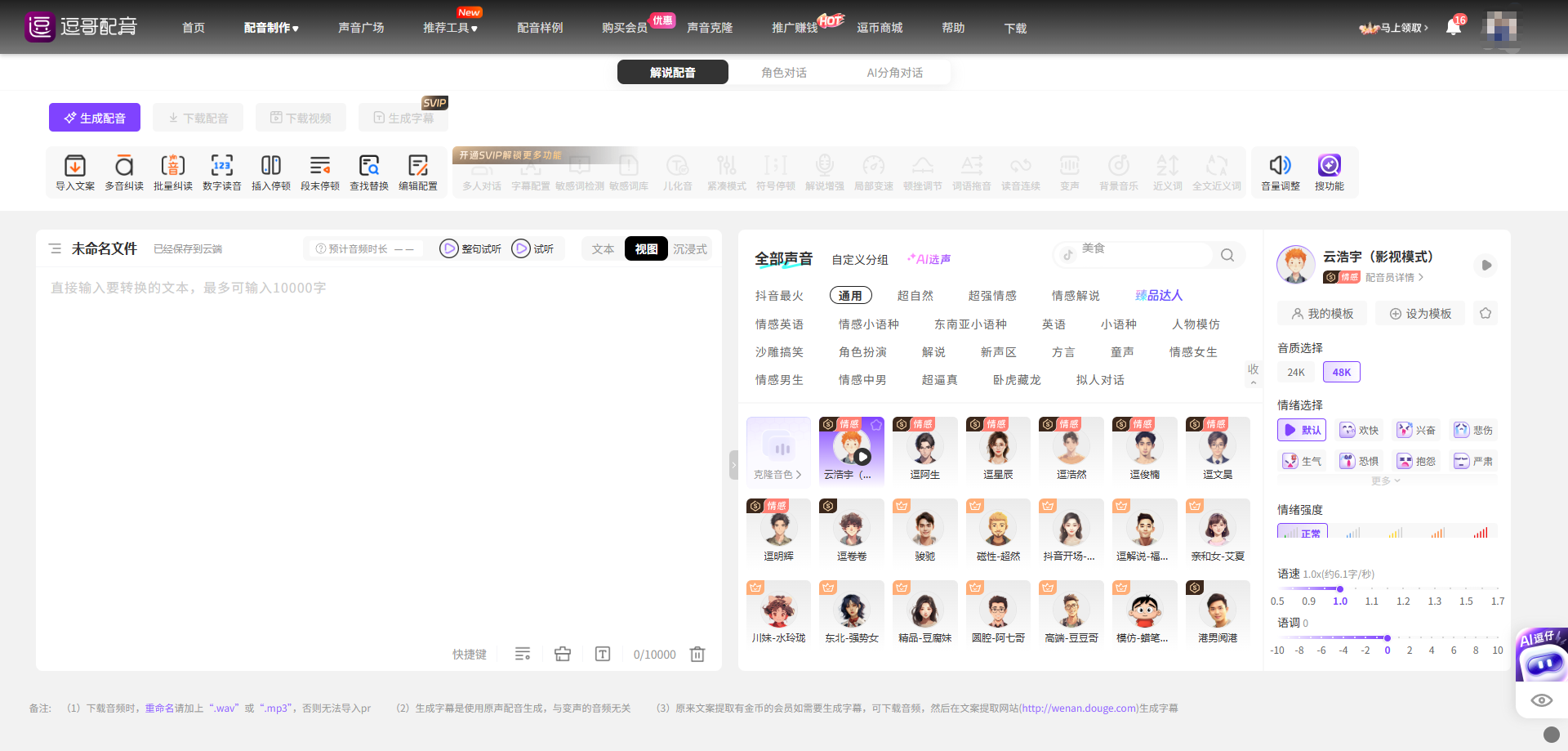Set the 语速 slider to 1.3
This screenshot has height=751, width=1568.
coord(1435,588)
